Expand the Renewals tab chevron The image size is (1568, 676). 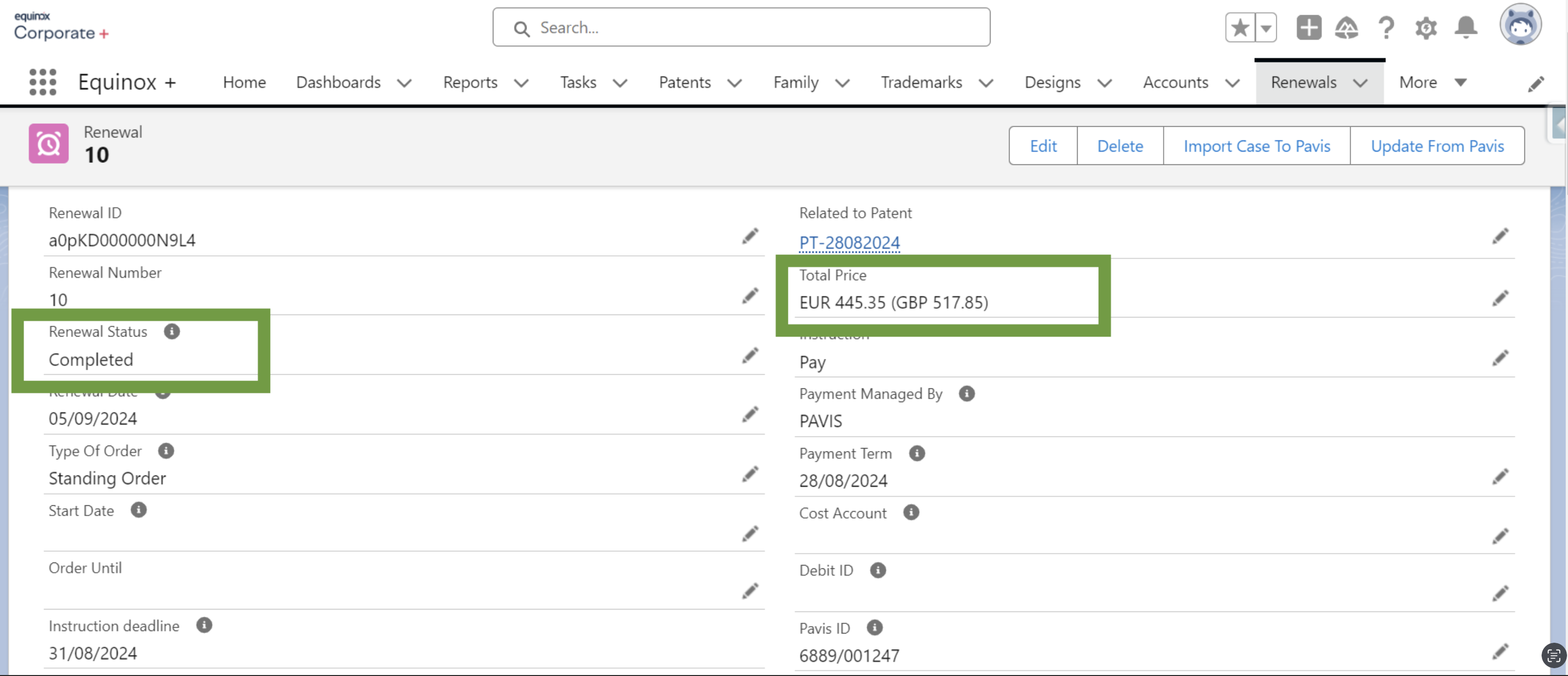click(1360, 83)
